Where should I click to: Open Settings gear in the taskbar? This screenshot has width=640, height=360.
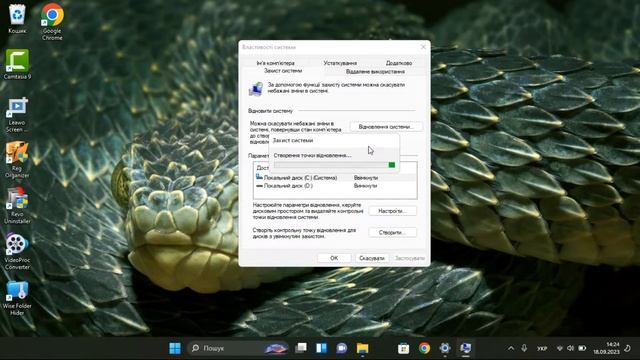pyautogui.click(x=445, y=348)
